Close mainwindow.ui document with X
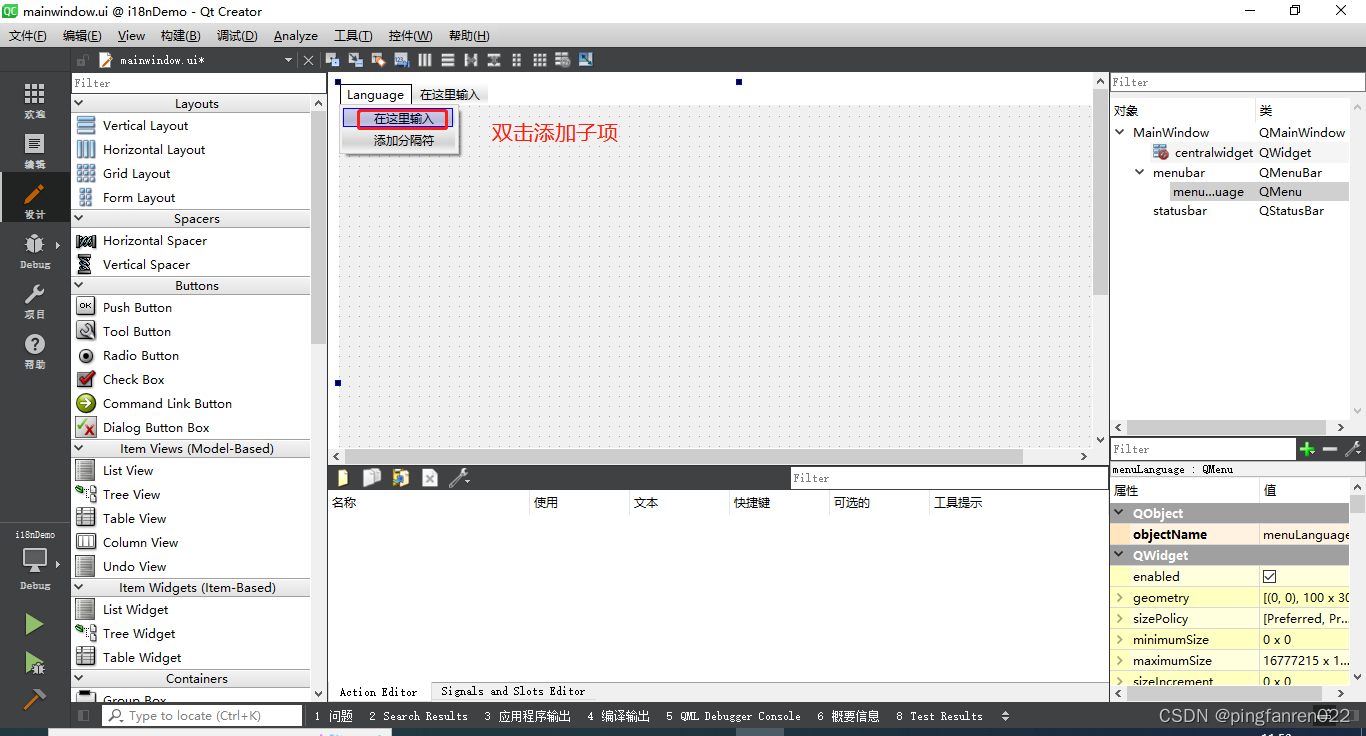Image resolution: width=1366 pixels, height=736 pixels. tap(308, 61)
